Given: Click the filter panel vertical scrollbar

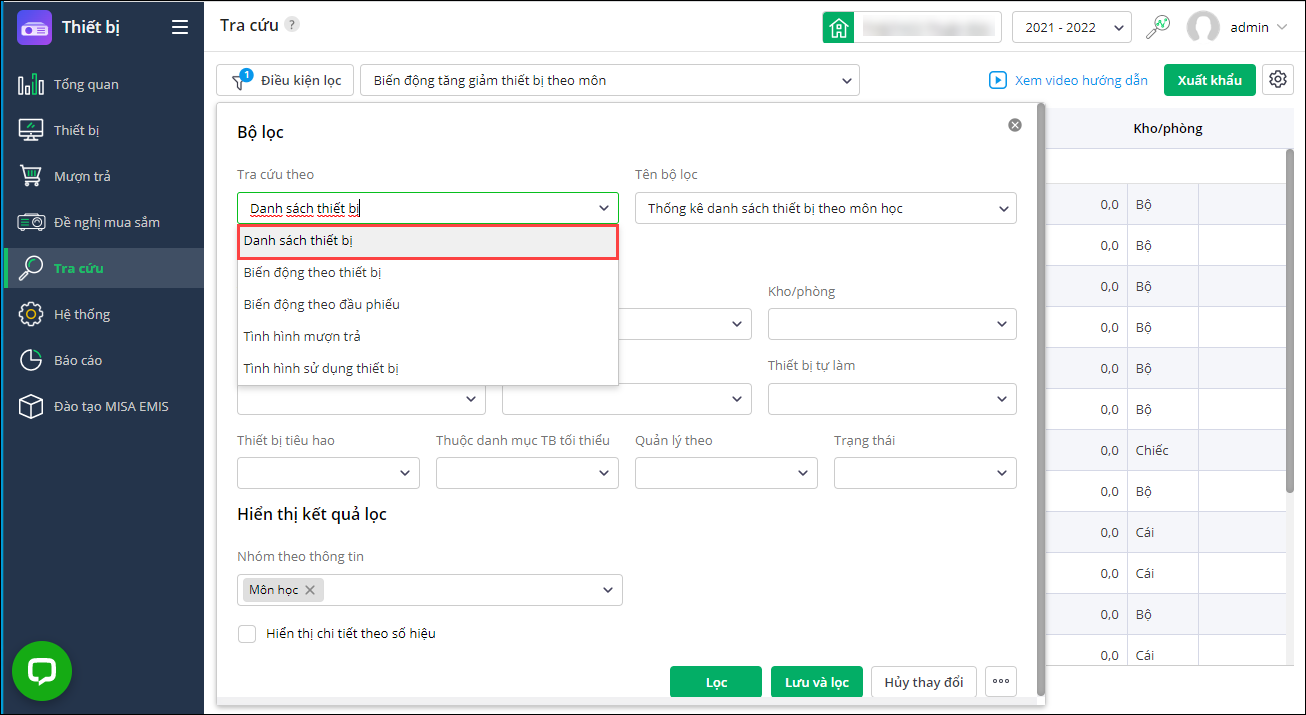Looking at the screenshot, I should [x=1041, y=400].
